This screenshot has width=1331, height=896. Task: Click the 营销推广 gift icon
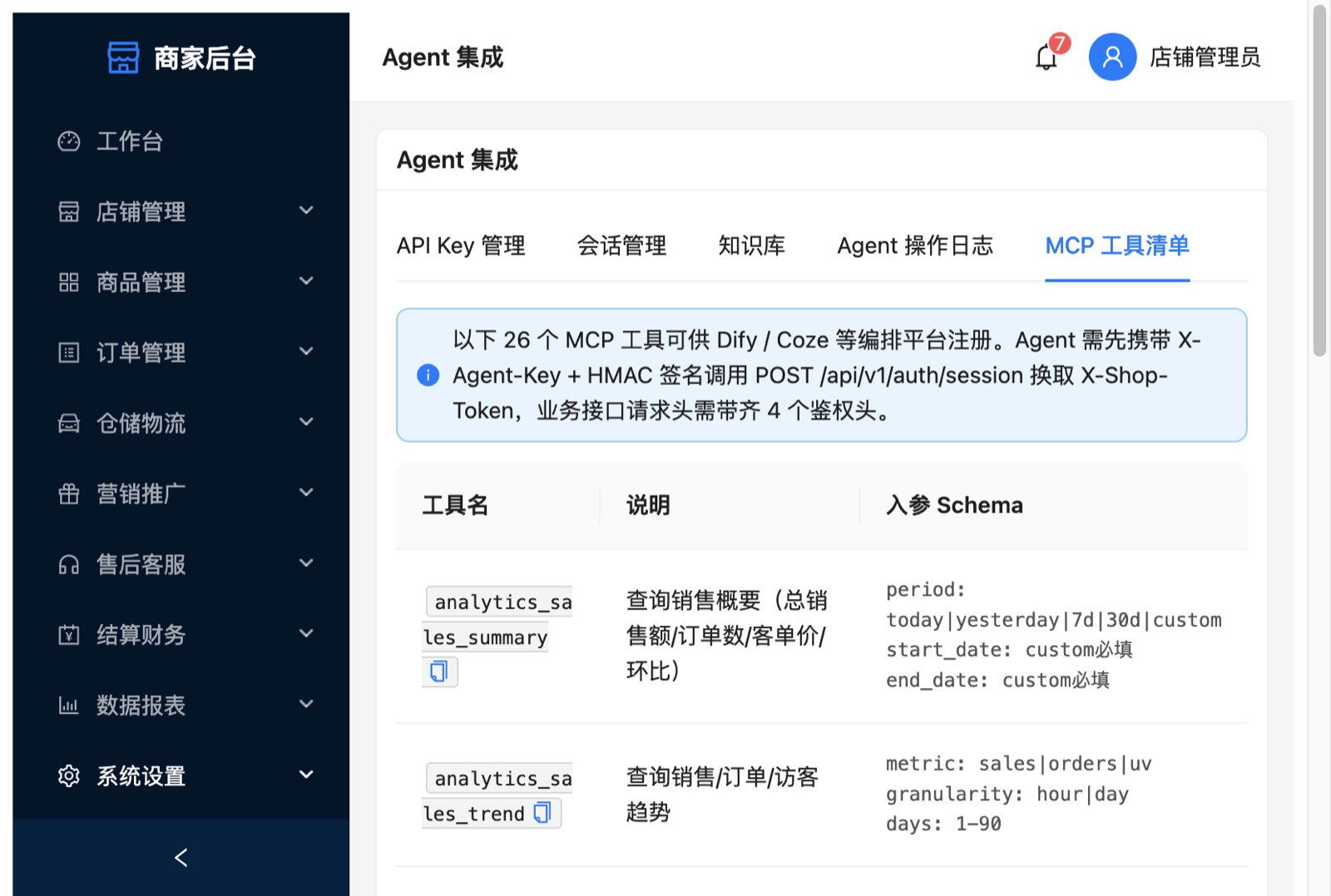(x=69, y=494)
